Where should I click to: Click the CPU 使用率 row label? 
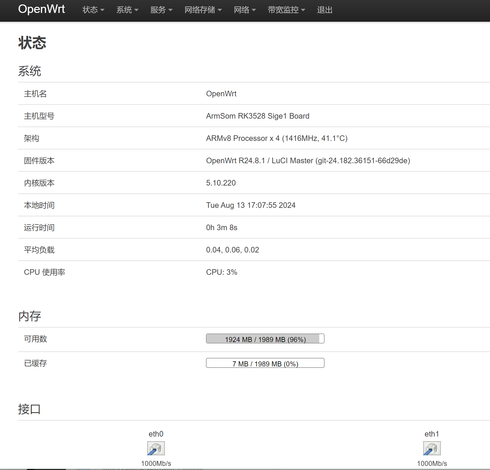click(x=44, y=272)
